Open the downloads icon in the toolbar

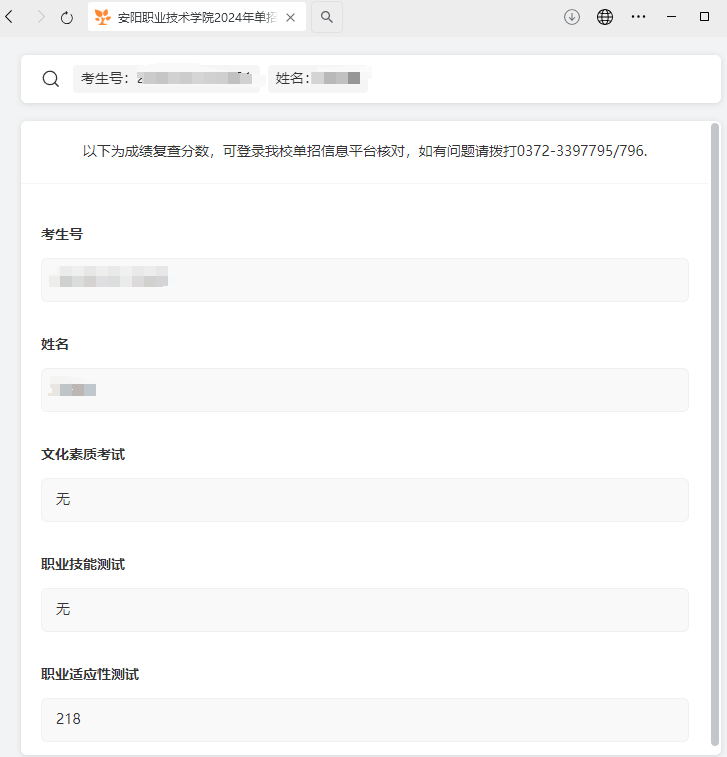coord(572,17)
